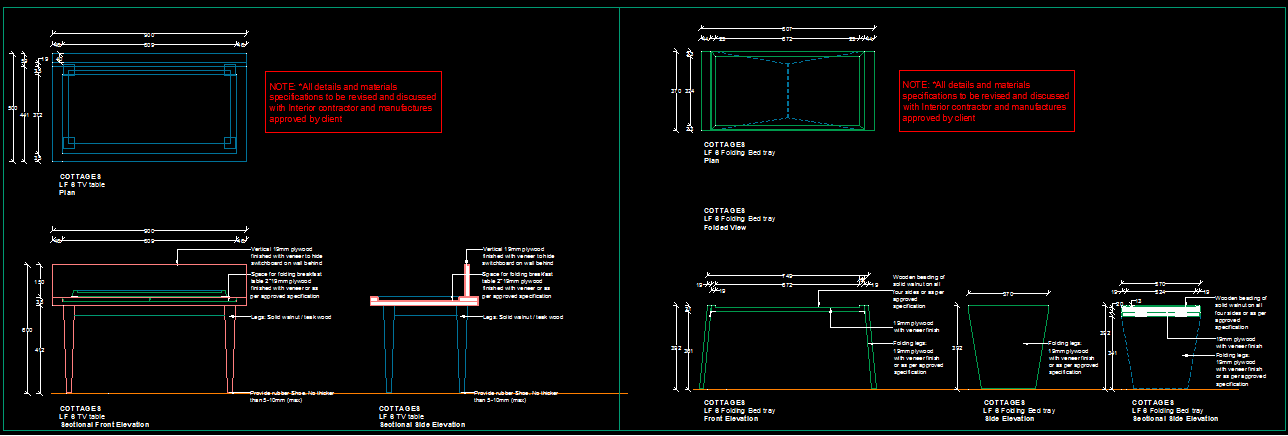Click the red NOTE box beside TV table plan
The height and width of the screenshot is (436, 1288).
tap(352, 102)
